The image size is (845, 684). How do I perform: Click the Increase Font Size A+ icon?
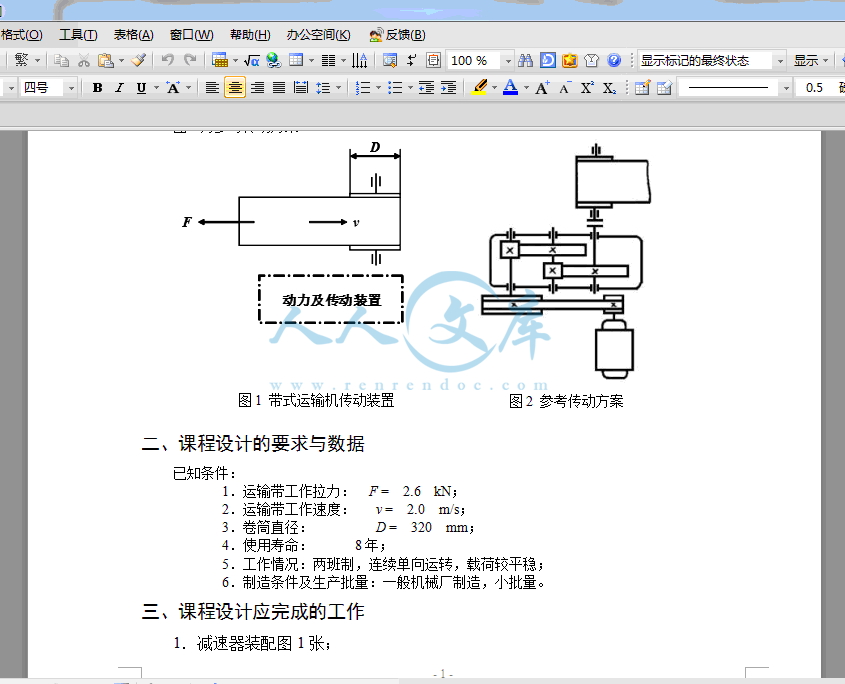coord(542,88)
